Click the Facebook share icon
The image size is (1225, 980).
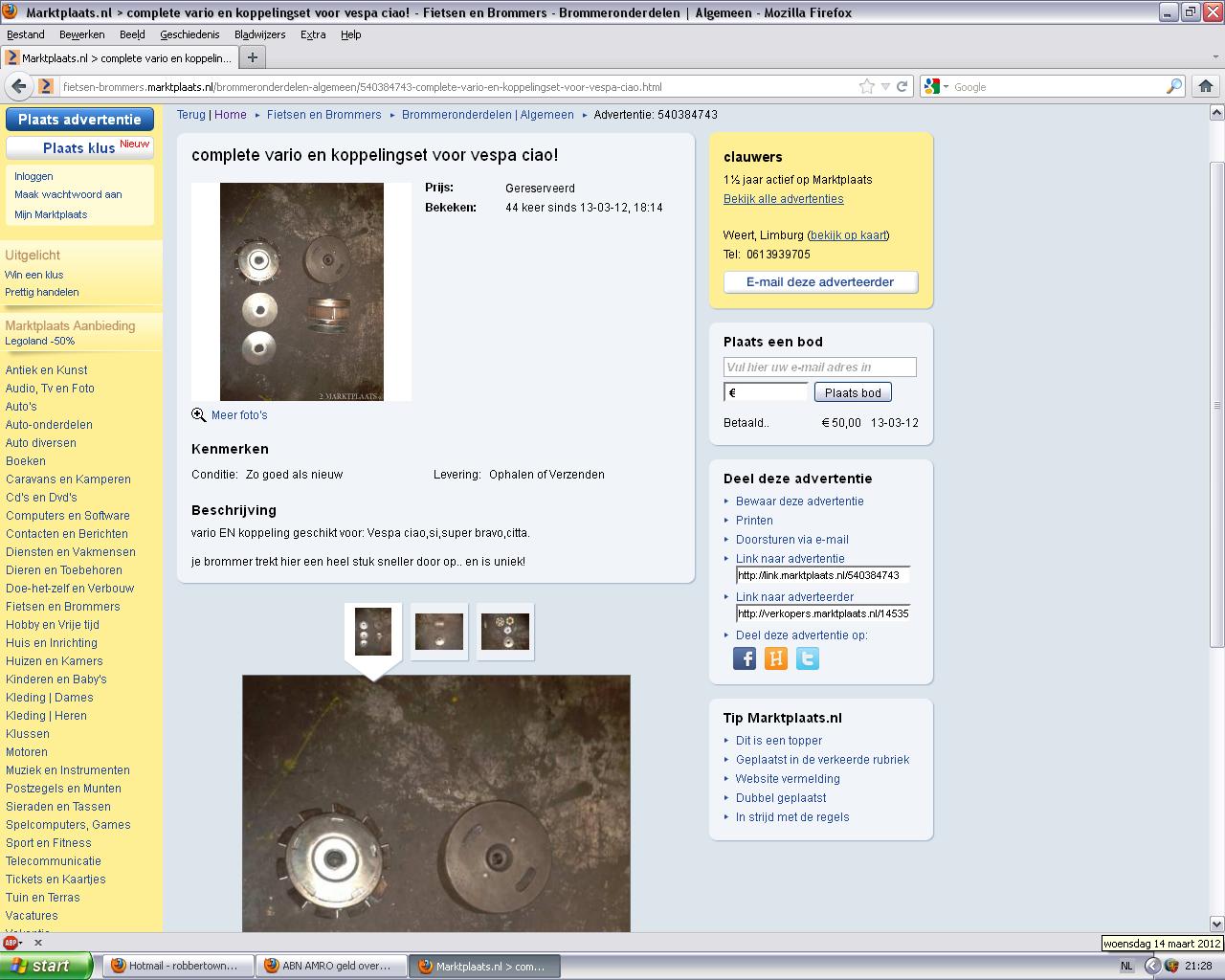[745, 658]
